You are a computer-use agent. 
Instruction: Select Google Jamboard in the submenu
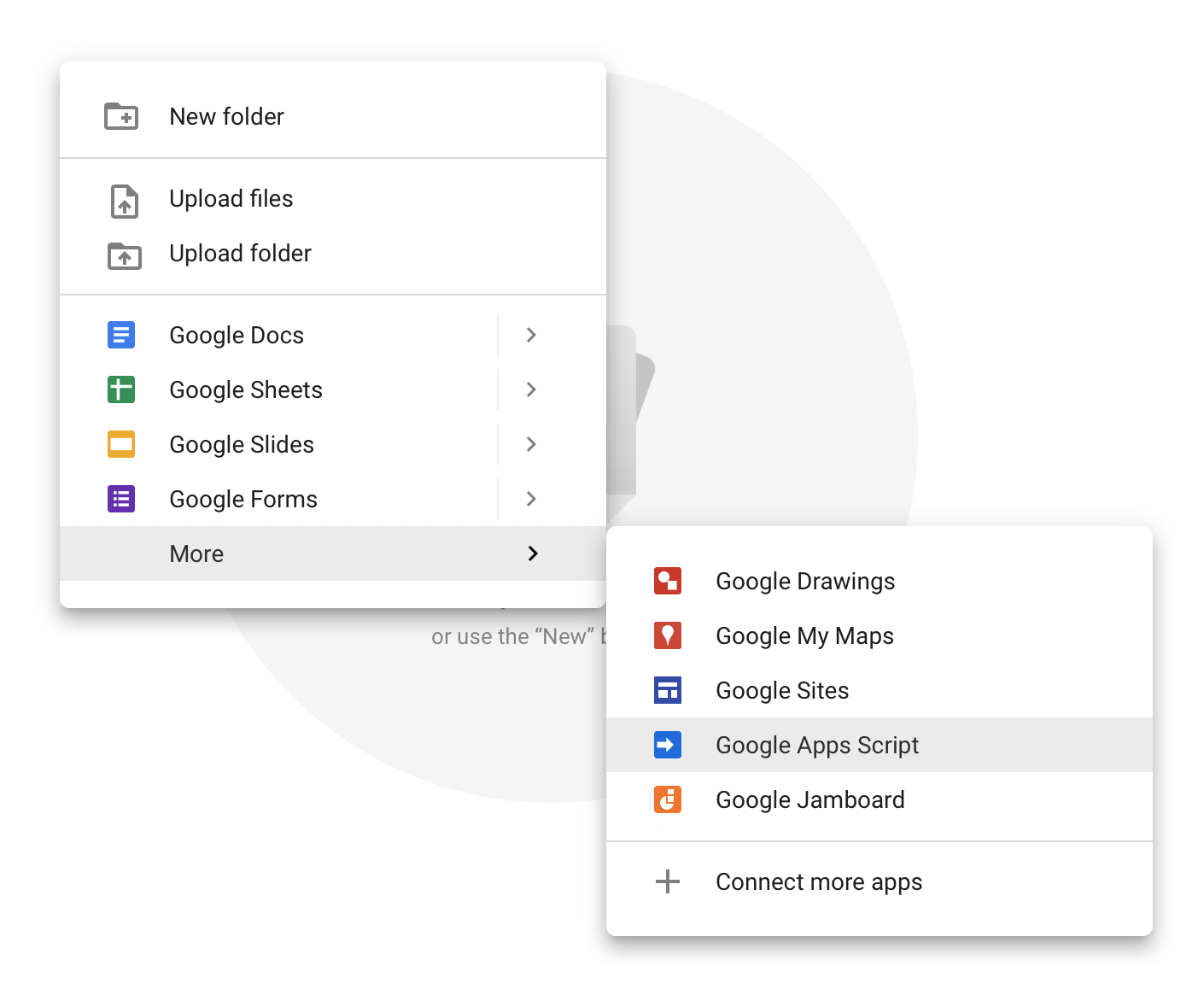point(880,799)
